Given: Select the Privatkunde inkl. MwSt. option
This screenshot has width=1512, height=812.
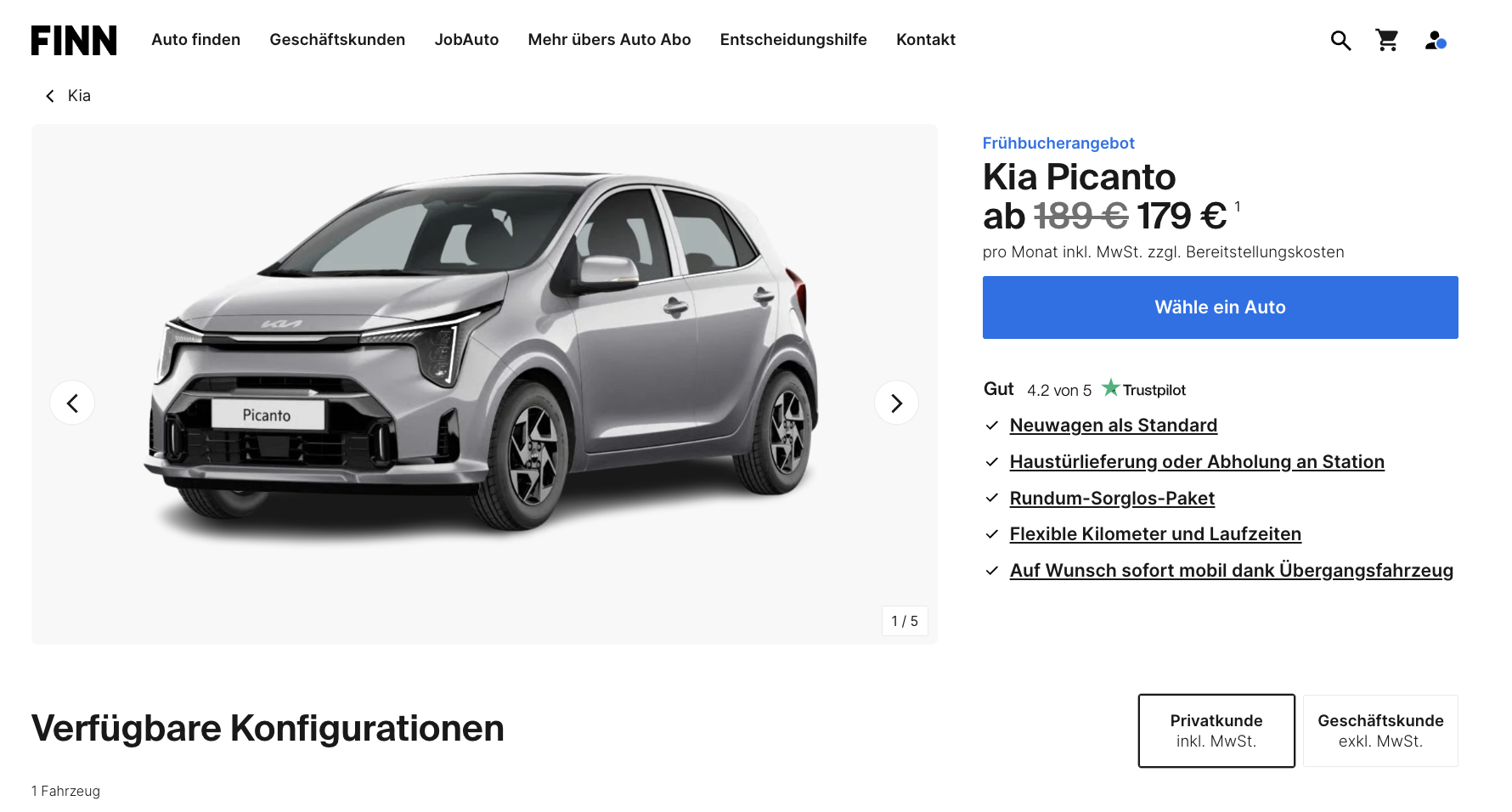Looking at the screenshot, I should point(1216,730).
